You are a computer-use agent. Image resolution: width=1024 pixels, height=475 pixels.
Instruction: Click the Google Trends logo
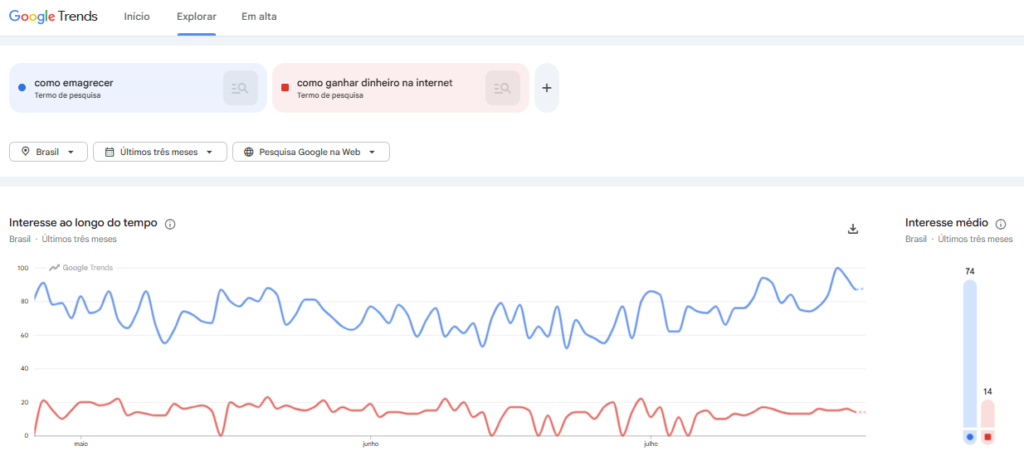point(54,17)
